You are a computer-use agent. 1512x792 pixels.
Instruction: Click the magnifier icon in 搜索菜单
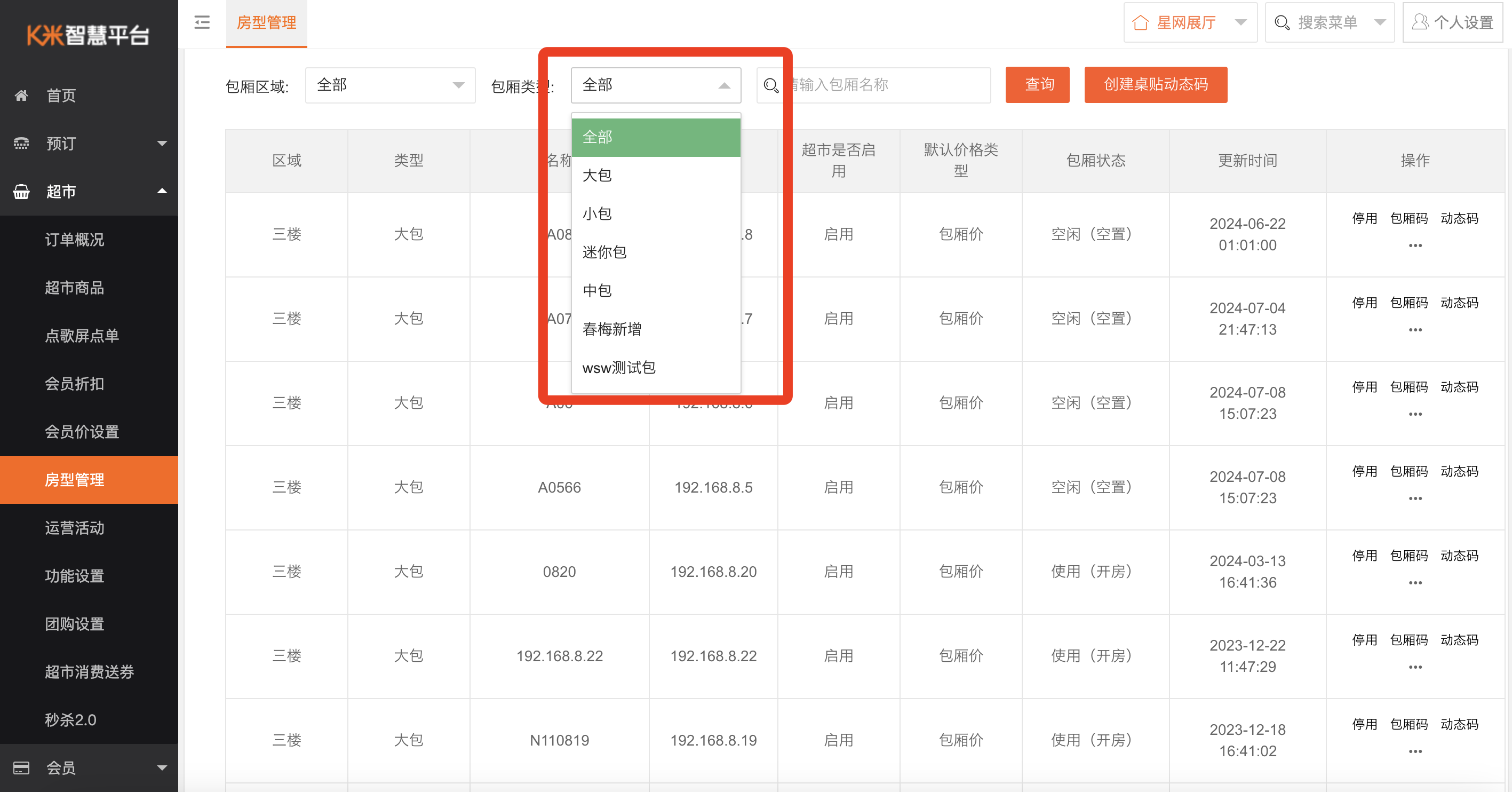(1282, 23)
